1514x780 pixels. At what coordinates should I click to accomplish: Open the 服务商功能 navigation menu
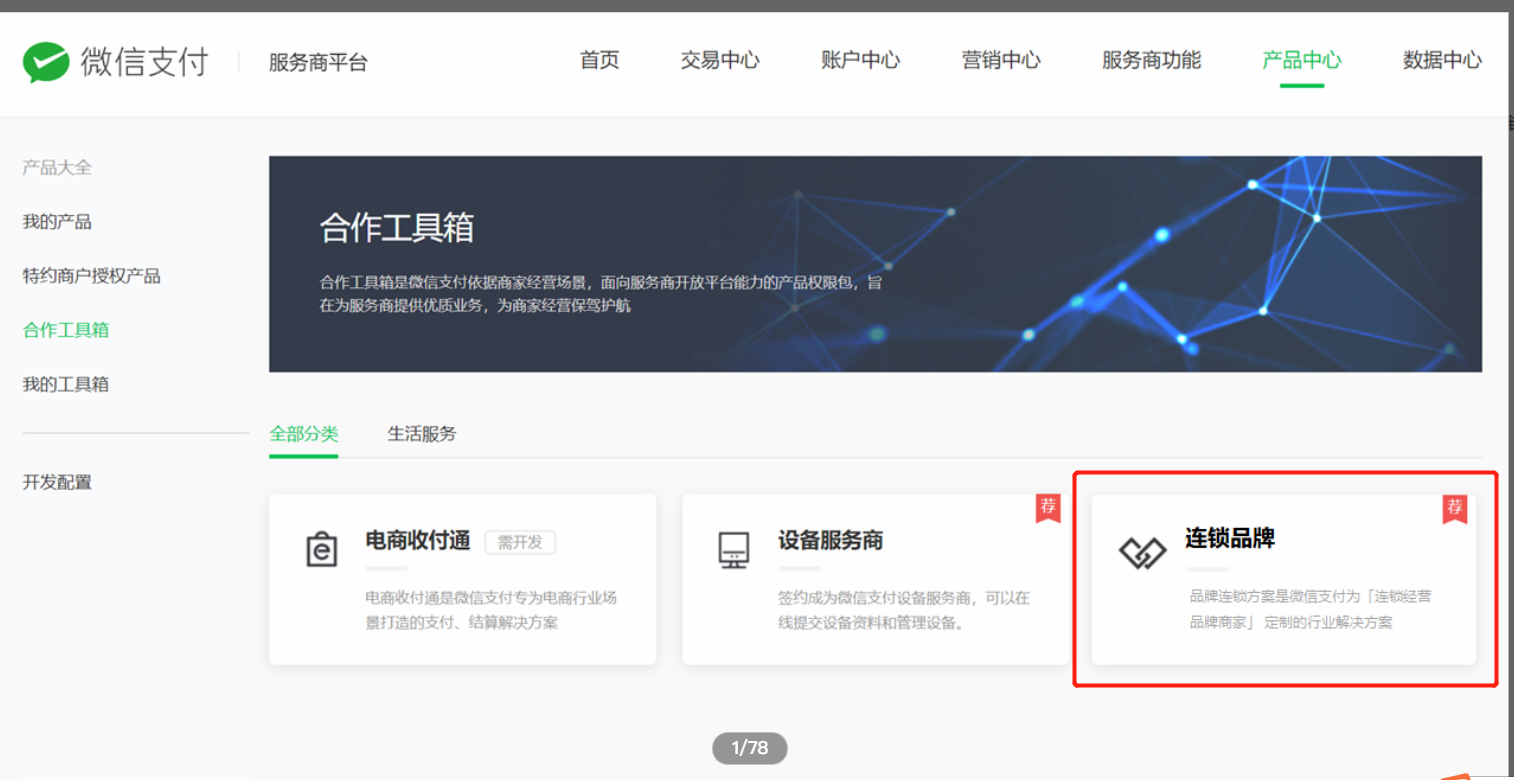point(1152,60)
